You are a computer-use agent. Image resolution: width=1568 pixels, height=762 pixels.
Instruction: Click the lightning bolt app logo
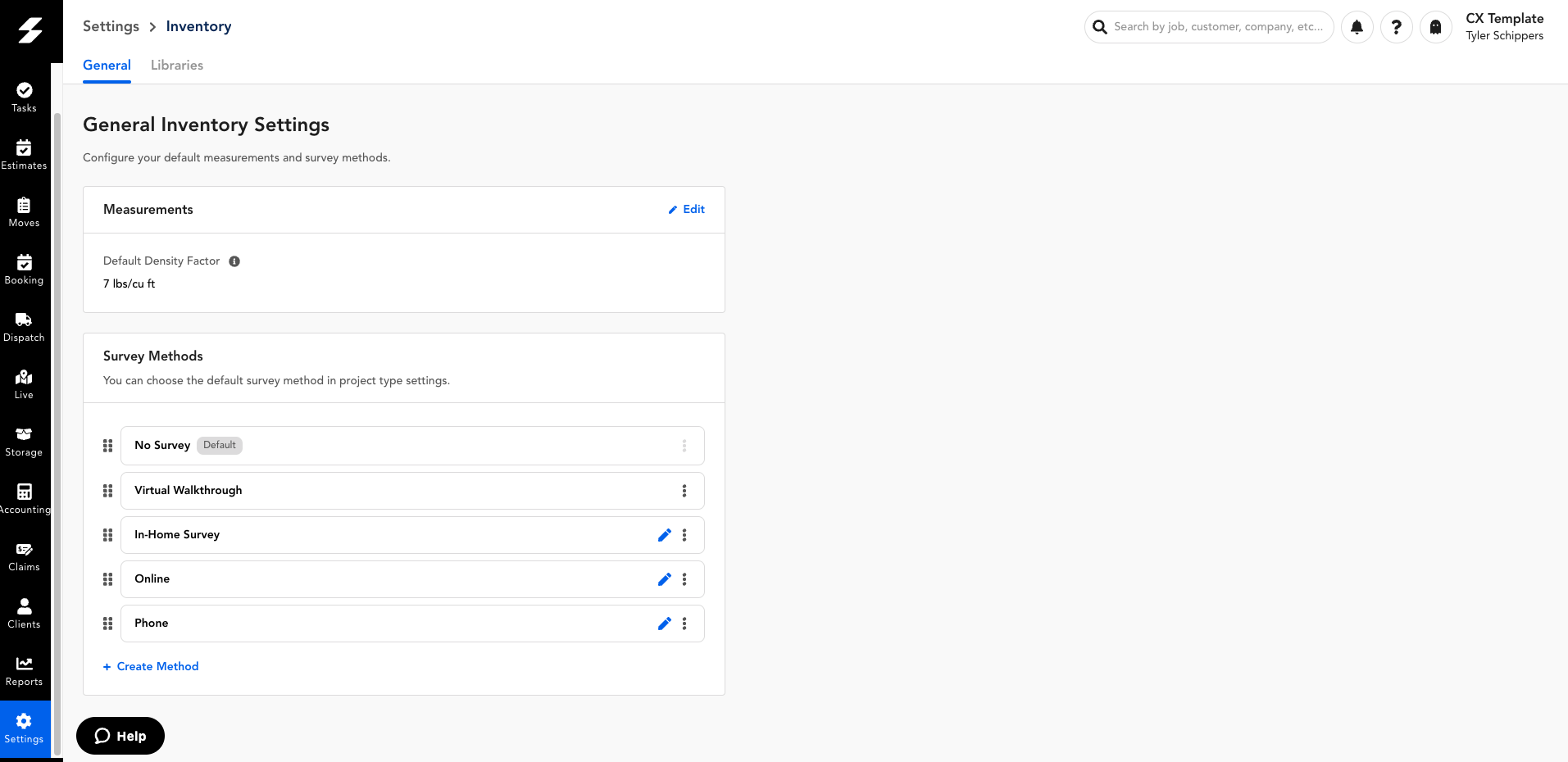(x=30, y=30)
